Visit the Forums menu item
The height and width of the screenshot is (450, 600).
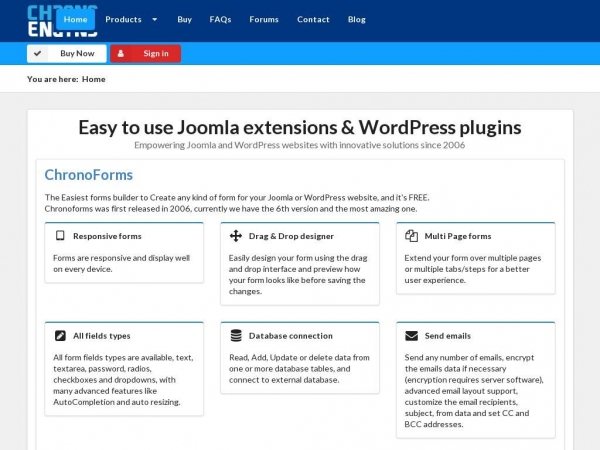click(264, 20)
